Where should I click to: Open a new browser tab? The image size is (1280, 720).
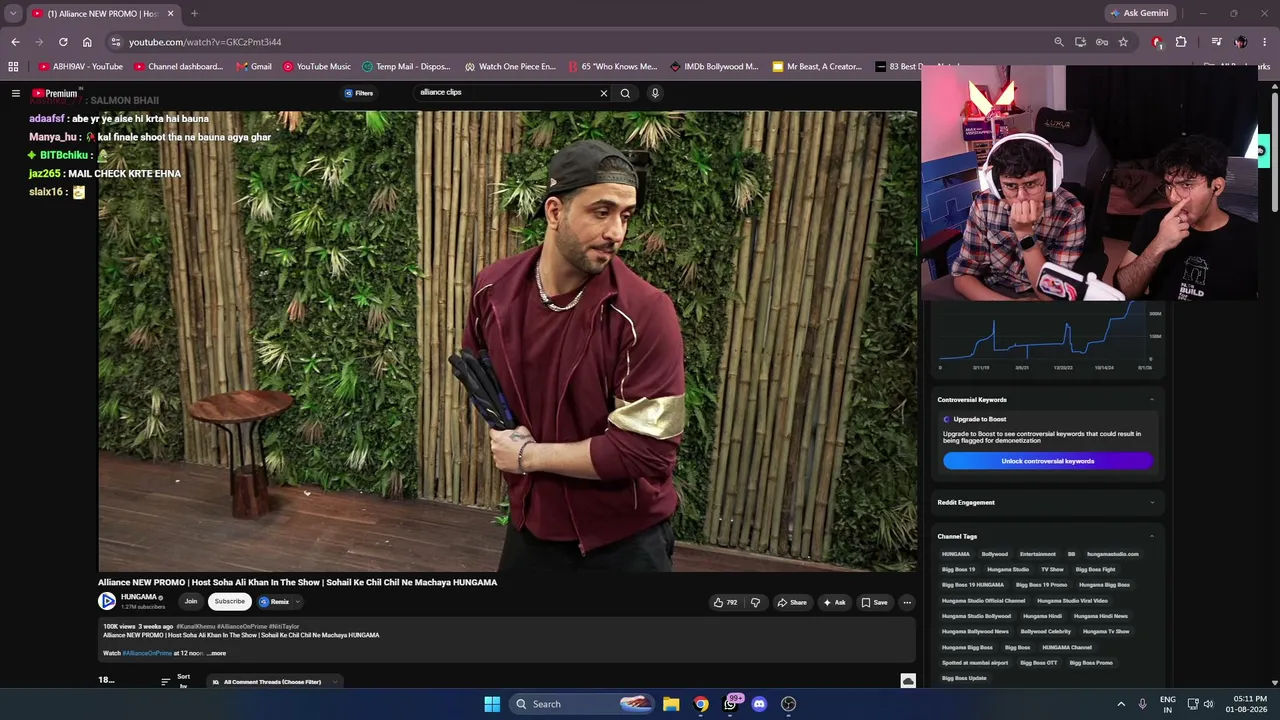click(194, 13)
